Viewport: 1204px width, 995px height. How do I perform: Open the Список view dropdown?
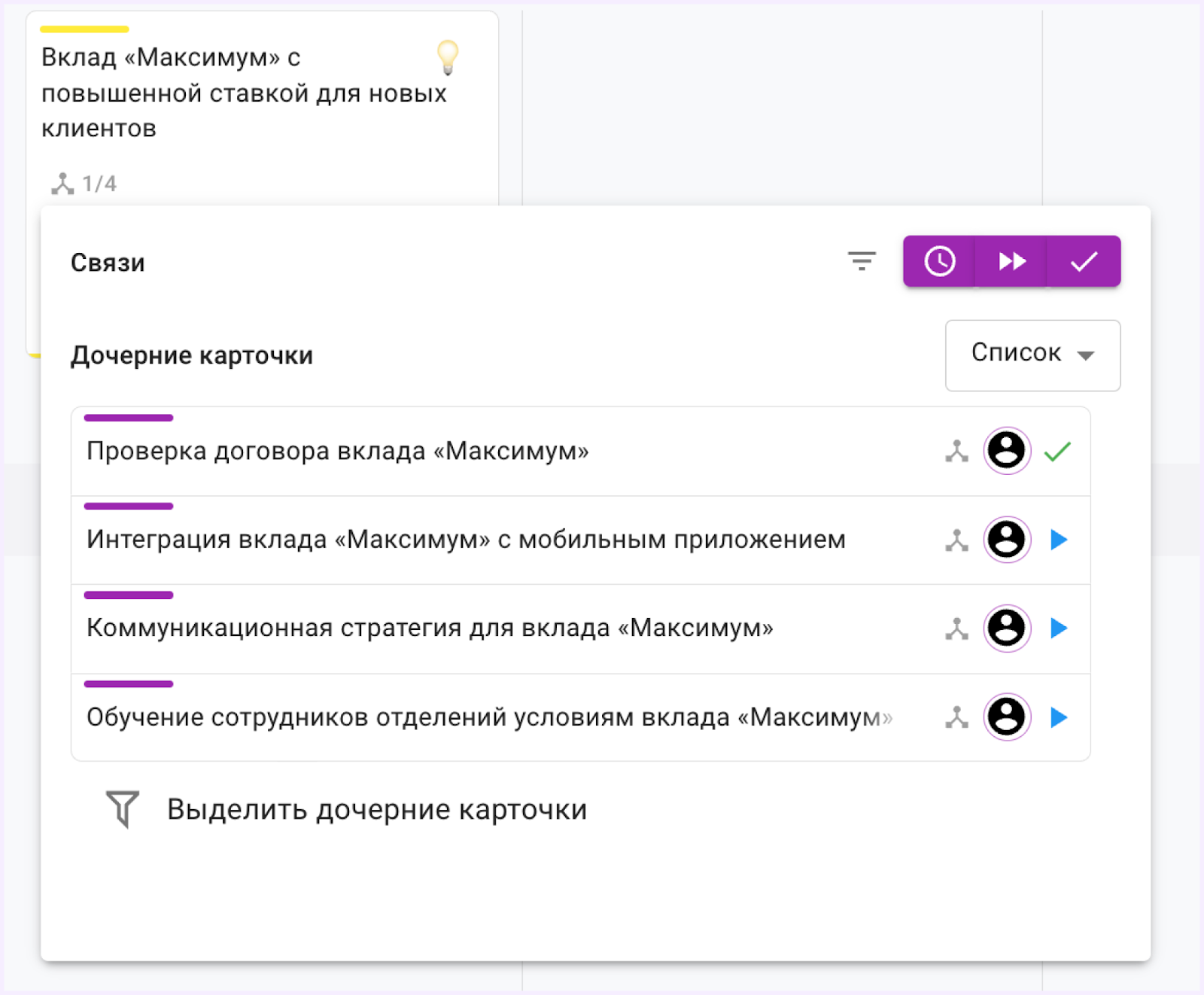click(1032, 354)
